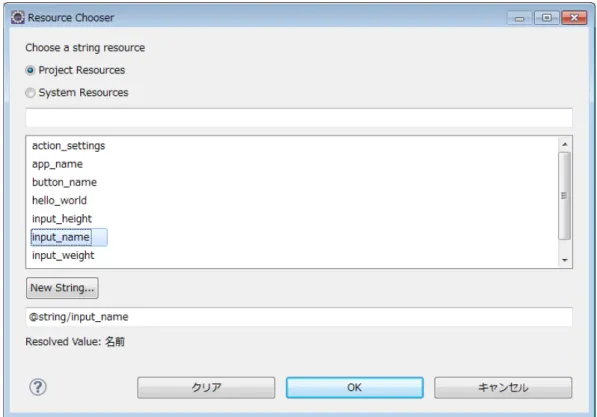This screenshot has width=597, height=417.
Task: Click the New String... button
Action: (x=62, y=288)
